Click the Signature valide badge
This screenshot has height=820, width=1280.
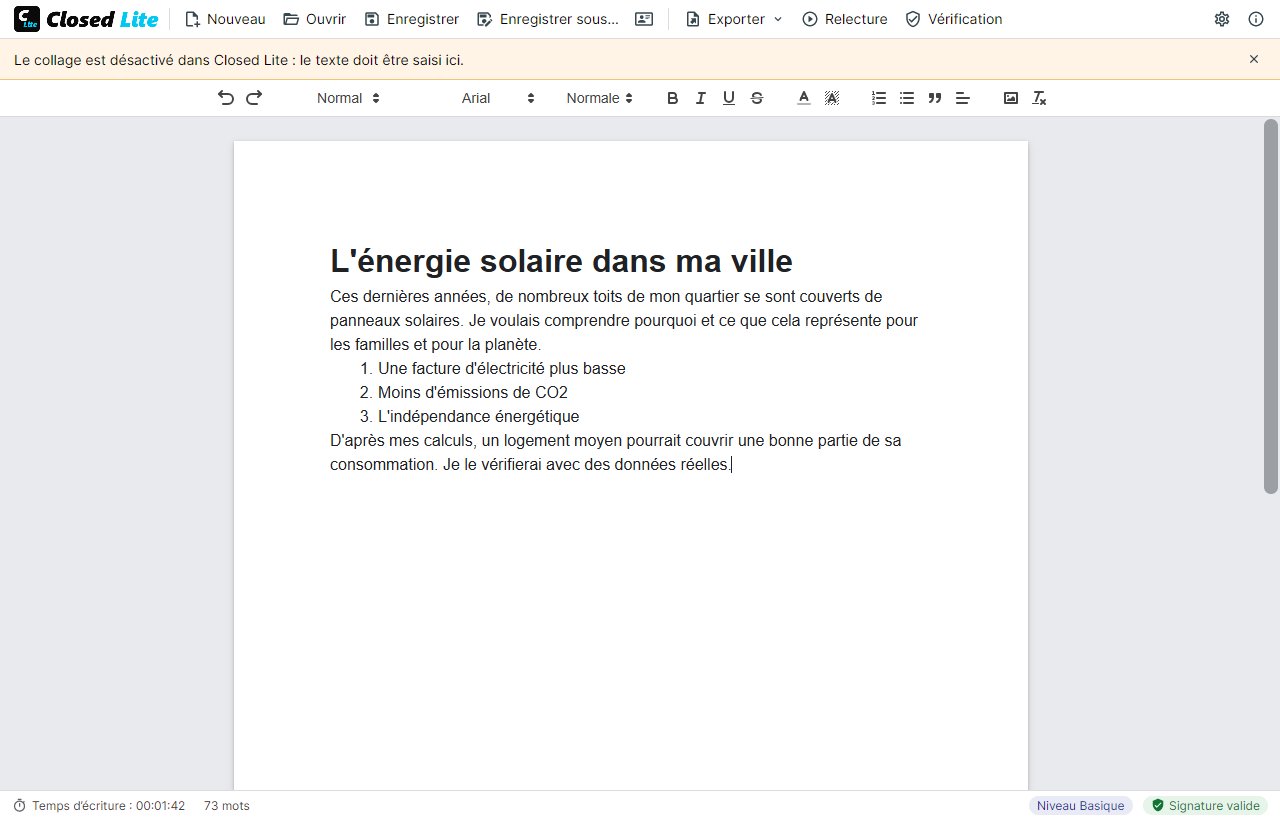pyautogui.click(x=1205, y=806)
